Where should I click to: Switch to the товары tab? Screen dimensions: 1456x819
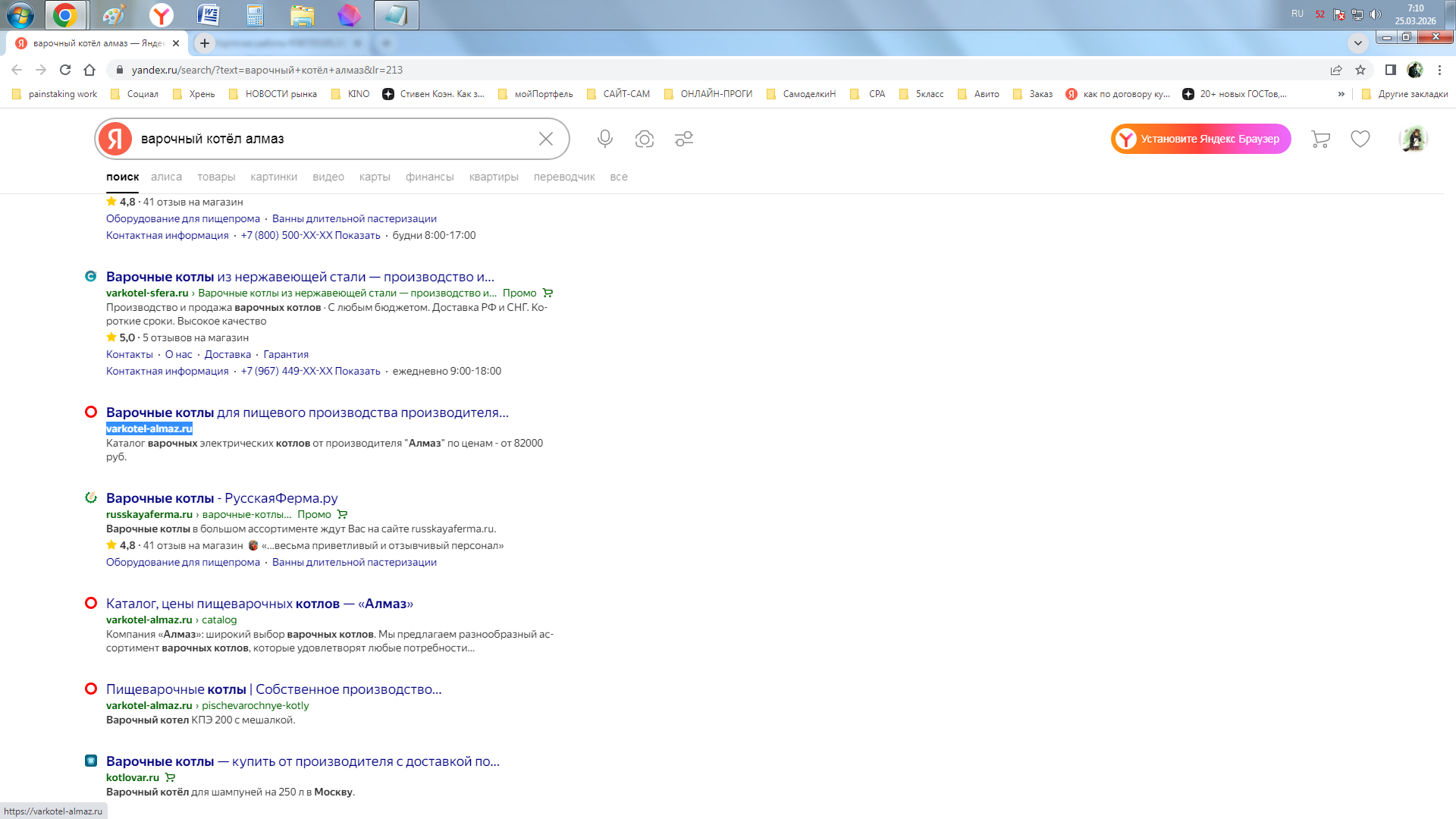(216, 177)
